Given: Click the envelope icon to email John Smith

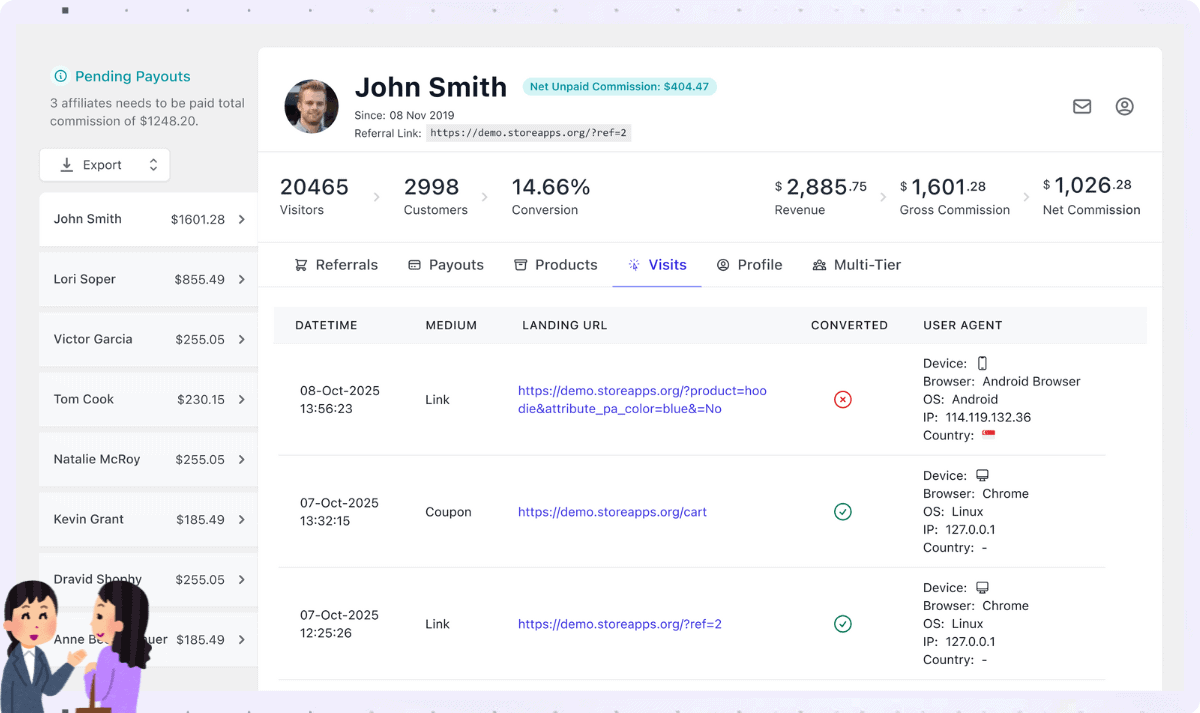Looking at the screenshot, I should click(x=1081, y=106).
